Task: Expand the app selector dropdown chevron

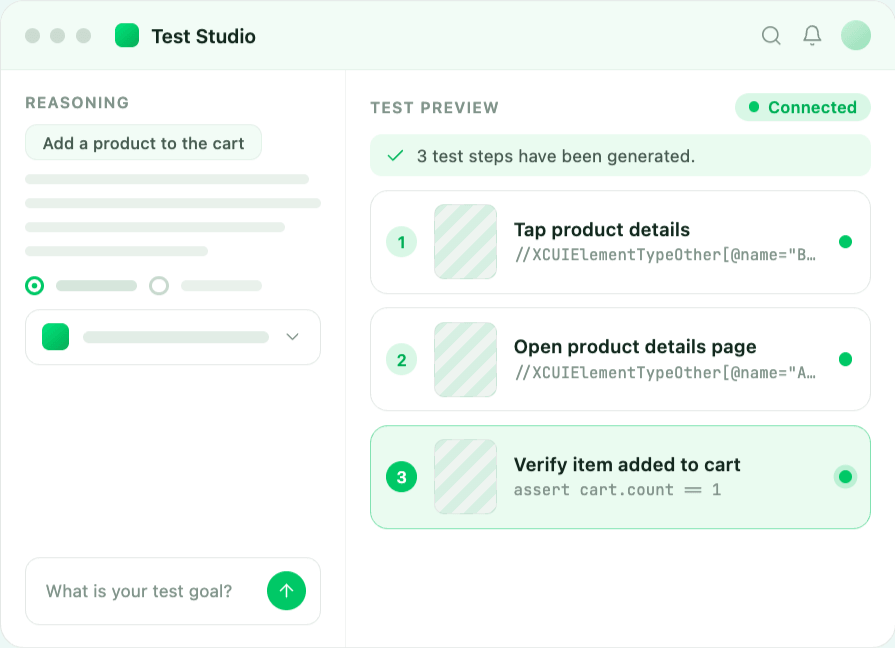Action: point(292,337)
